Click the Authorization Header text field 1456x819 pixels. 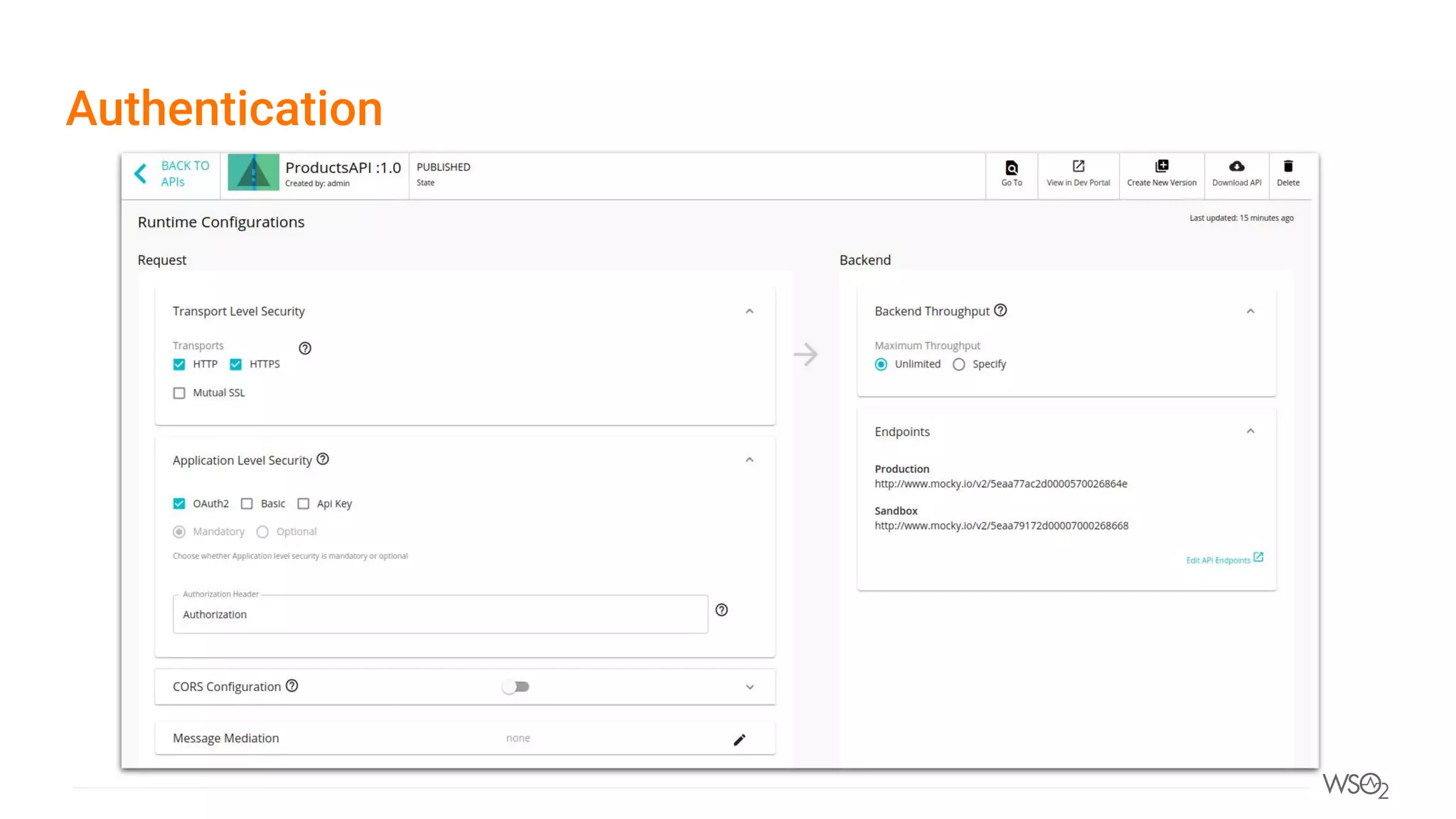(439, 614)
